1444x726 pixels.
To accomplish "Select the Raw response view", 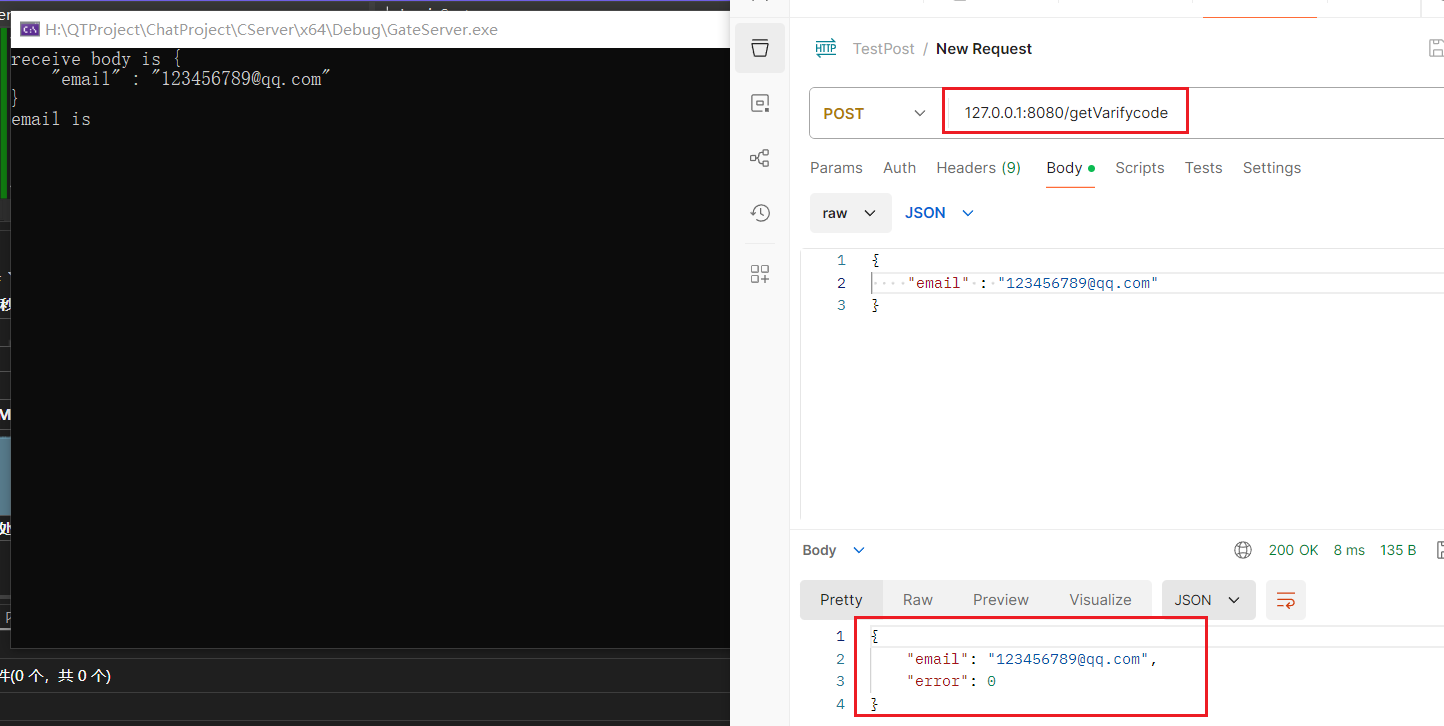I will 918,600.
